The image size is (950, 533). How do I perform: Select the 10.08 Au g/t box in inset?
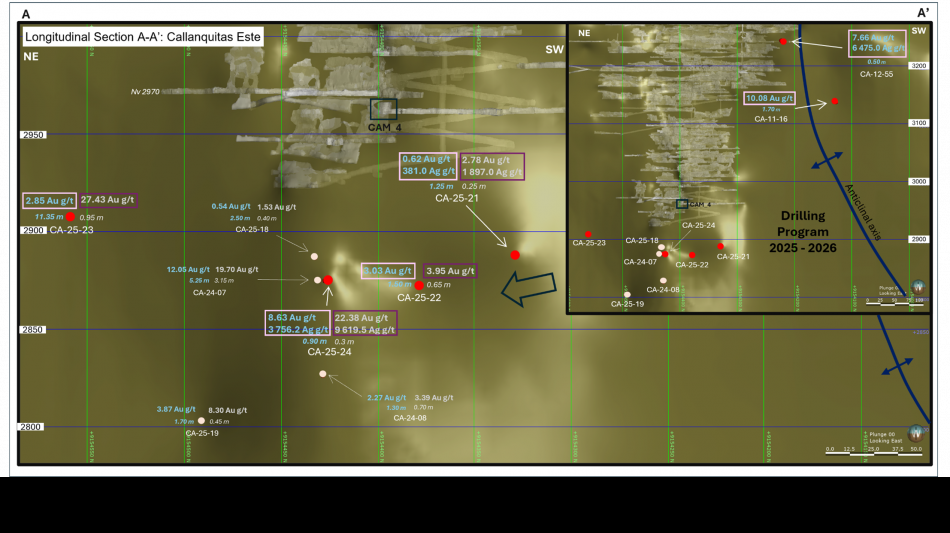(x=769, y=99)
